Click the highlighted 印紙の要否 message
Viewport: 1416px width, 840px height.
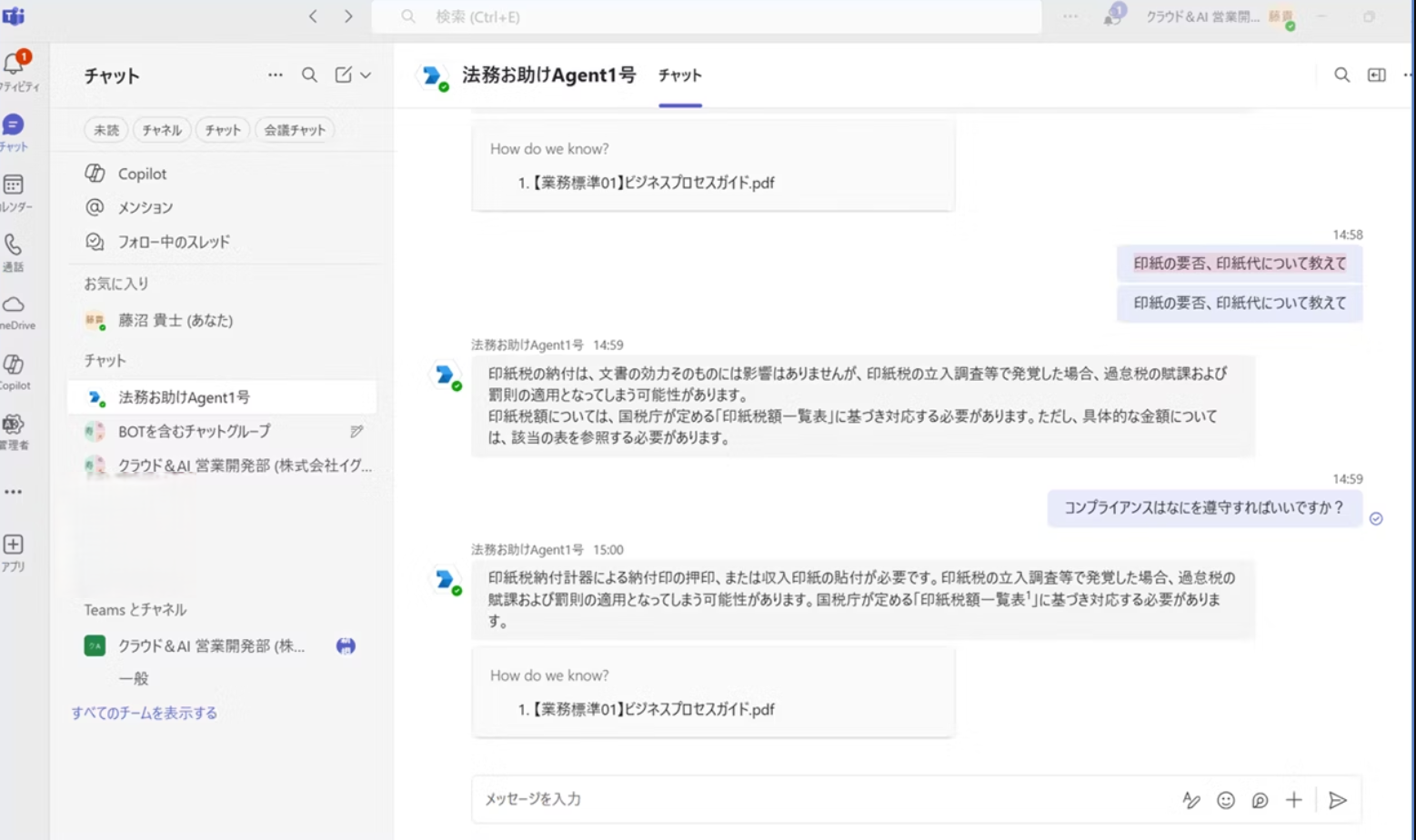click(1240, 264)
